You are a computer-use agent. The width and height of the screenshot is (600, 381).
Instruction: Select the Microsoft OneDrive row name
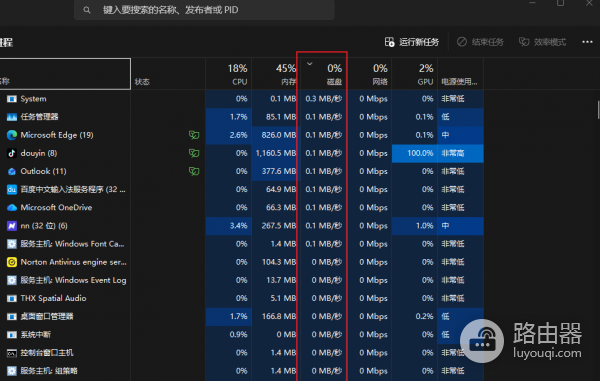[x=56, y=208]
